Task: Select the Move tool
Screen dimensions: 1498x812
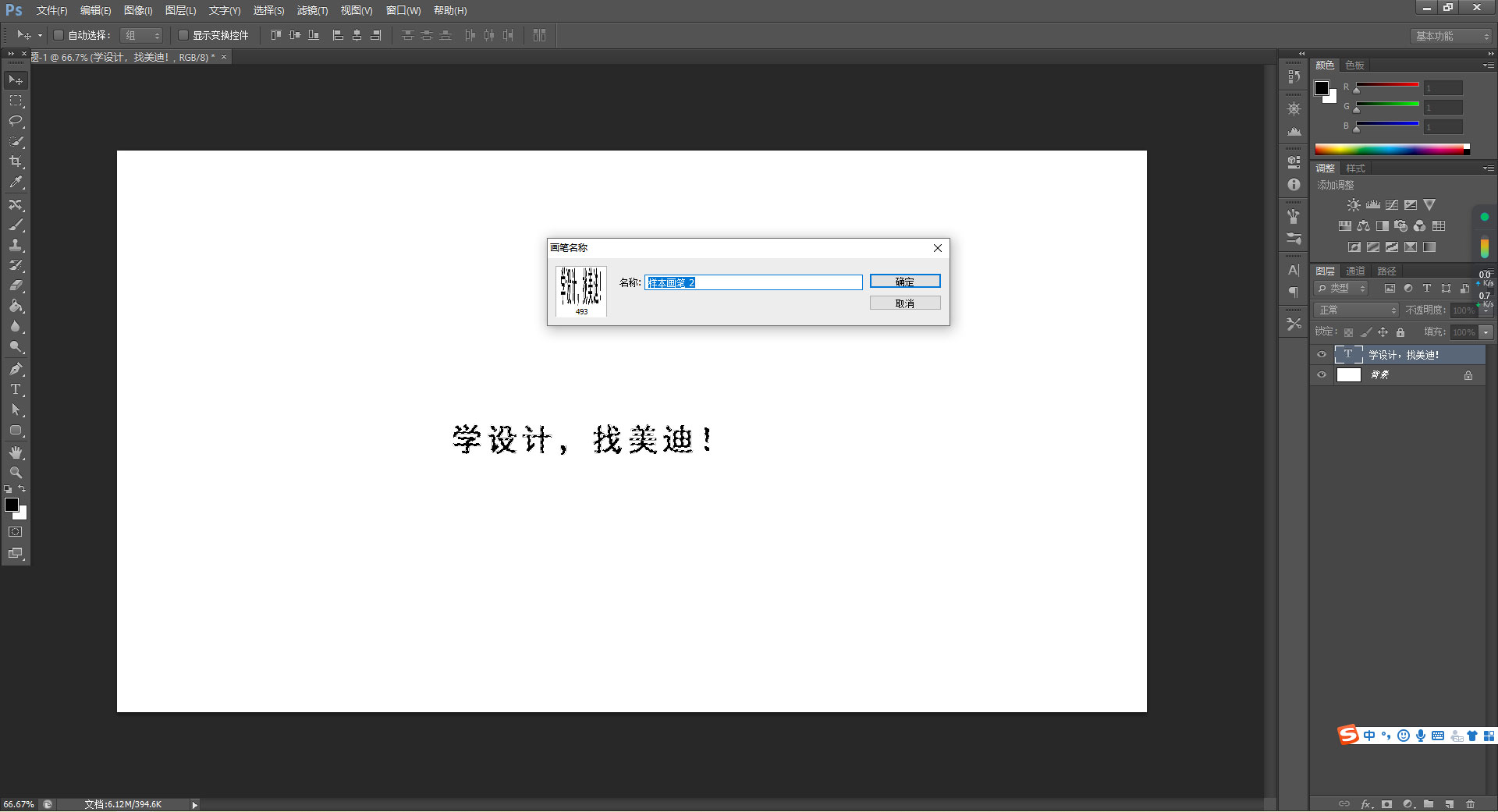Action: click(x=14, y=80)
